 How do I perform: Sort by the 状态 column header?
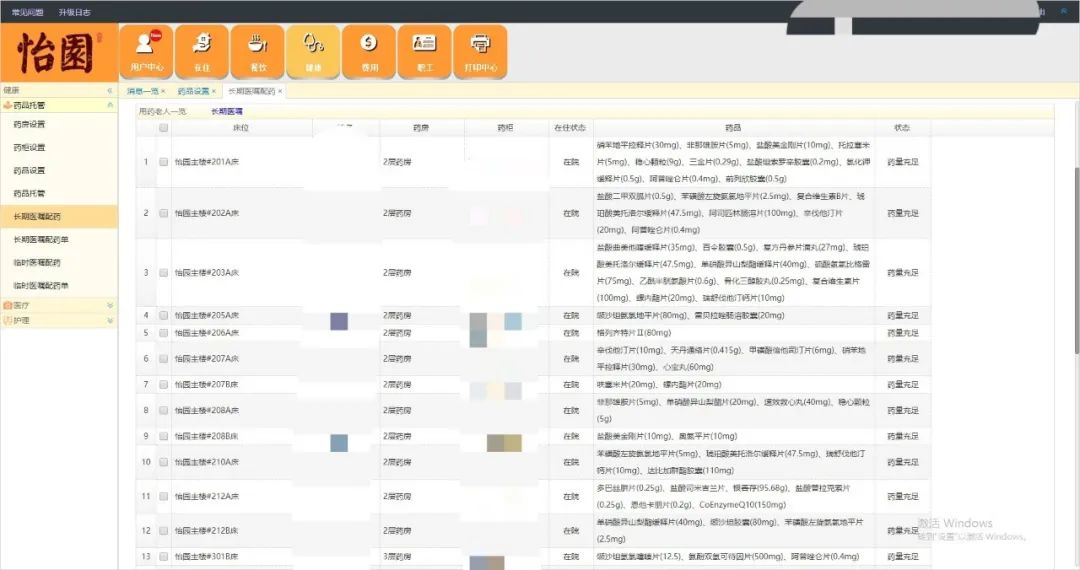coord(902,127)
